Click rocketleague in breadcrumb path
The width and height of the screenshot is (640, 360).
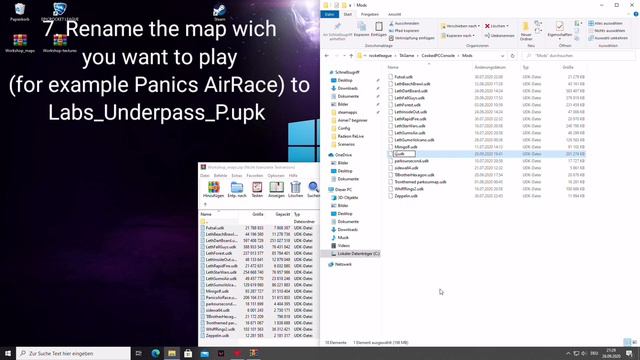(x=380, y=56)
